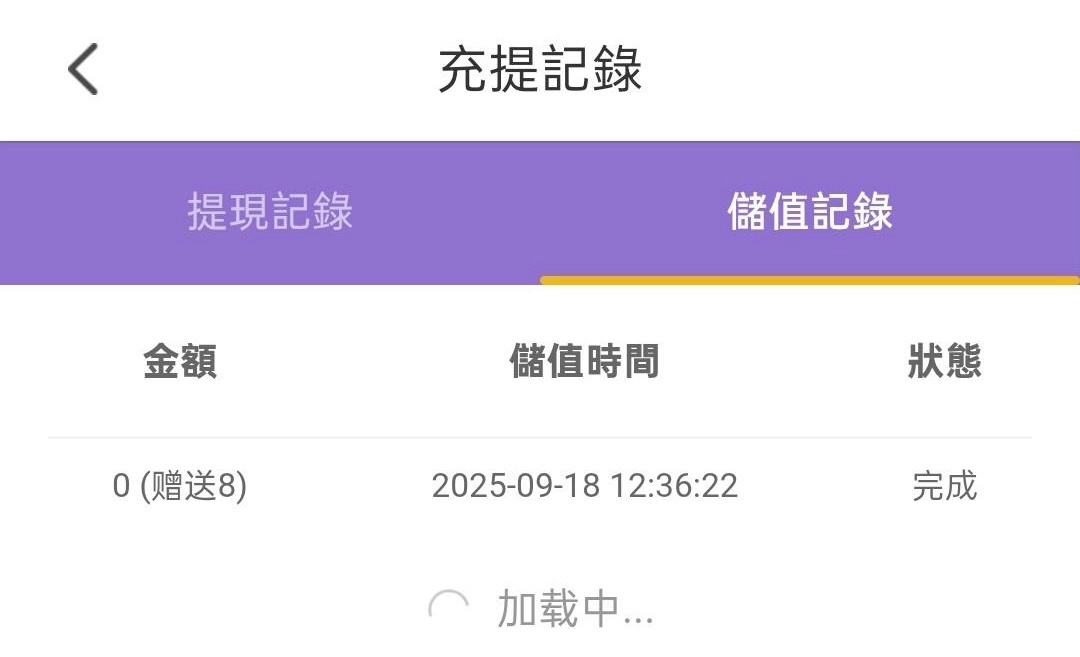Tap the 提現 characters in the inactive tab
The image size is (1080, 657).
click(x=228, y=212)
